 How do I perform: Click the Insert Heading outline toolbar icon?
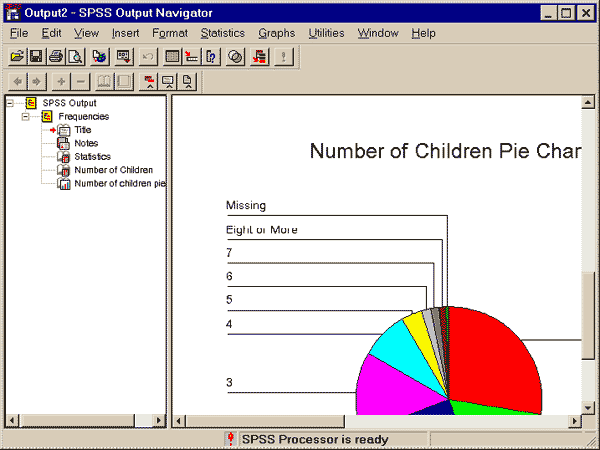pyautogui.click(x=149, y=82)
